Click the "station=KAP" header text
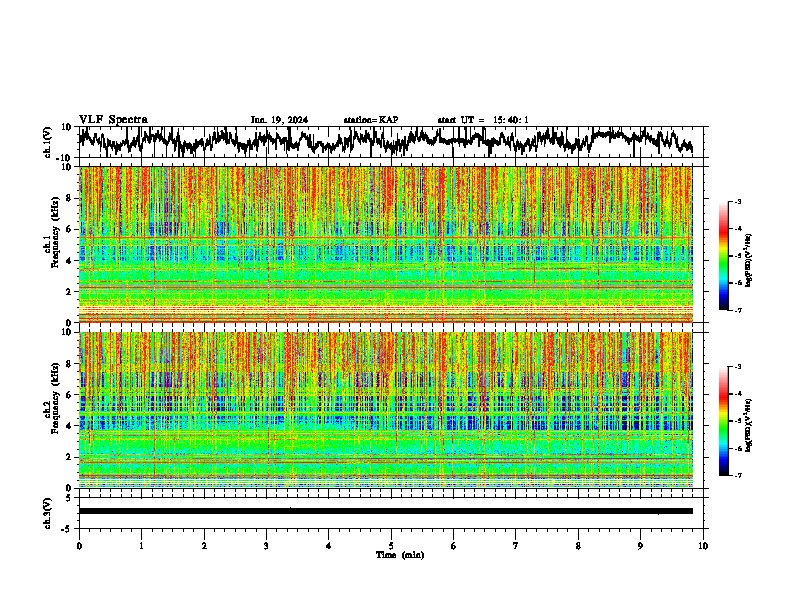This screenshot has width=792, height=612. pyautogui.click(x=371, y=120)
